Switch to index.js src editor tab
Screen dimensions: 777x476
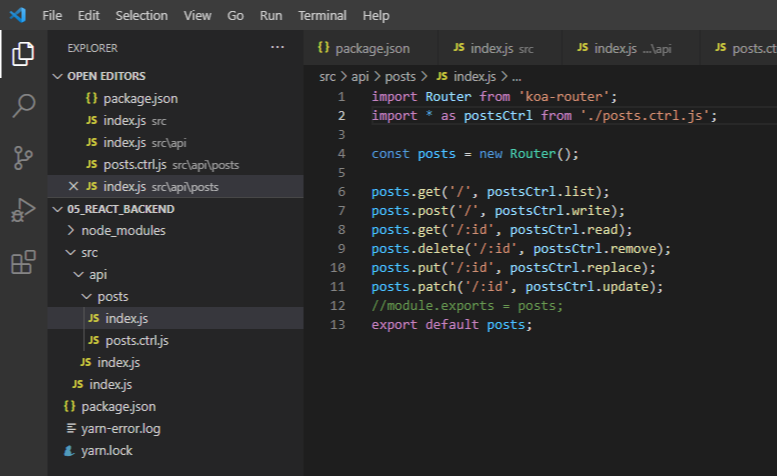pyautogui.click(x=500, y=48)
